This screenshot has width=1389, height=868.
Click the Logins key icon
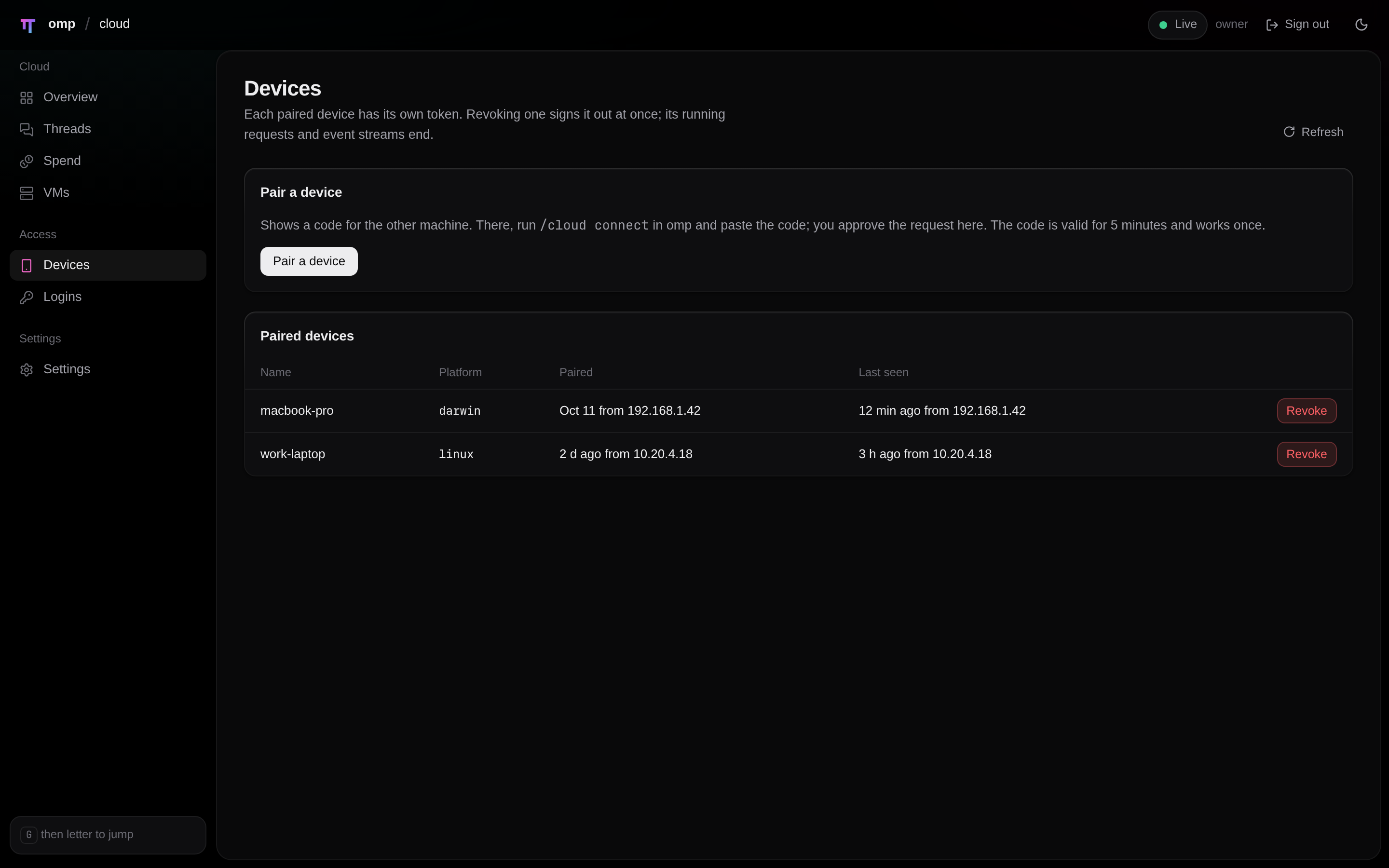[x=27, y=298]
